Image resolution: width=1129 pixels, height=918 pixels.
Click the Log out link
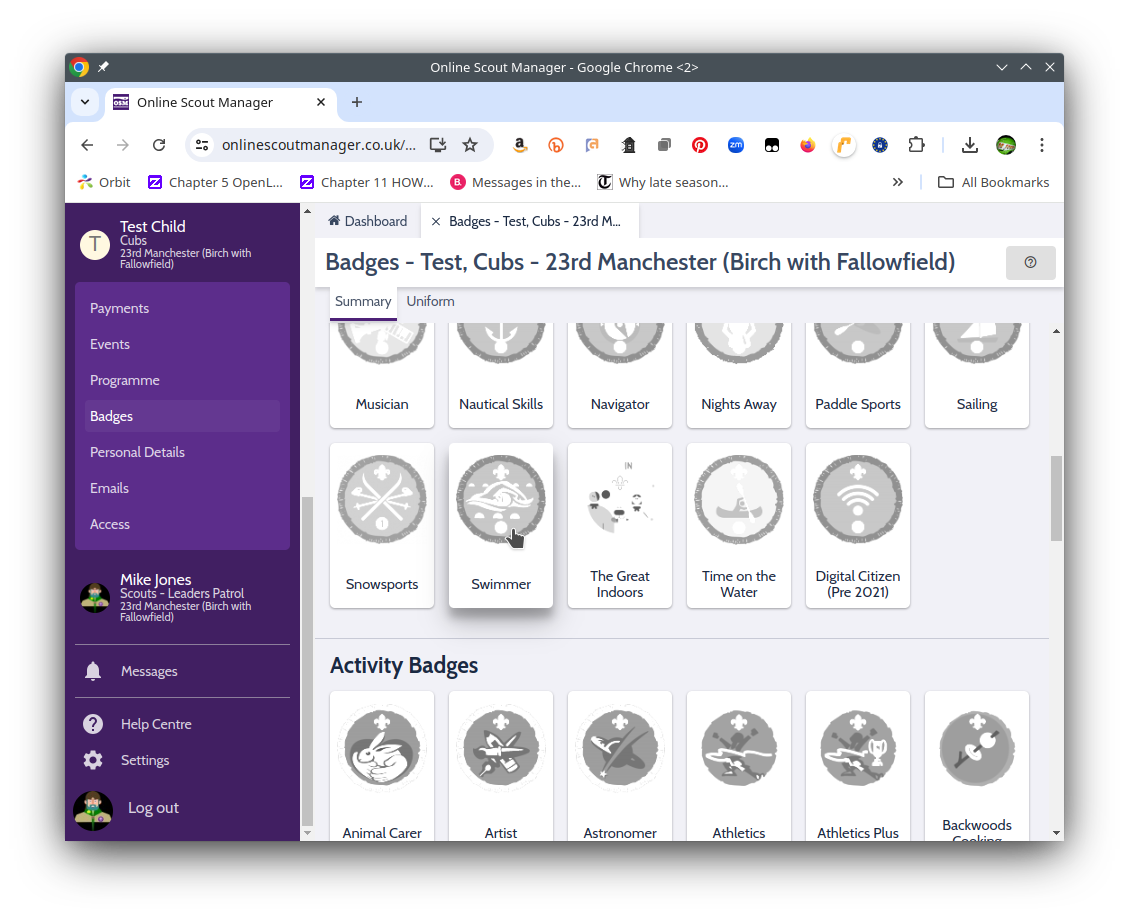click(153, 808)
